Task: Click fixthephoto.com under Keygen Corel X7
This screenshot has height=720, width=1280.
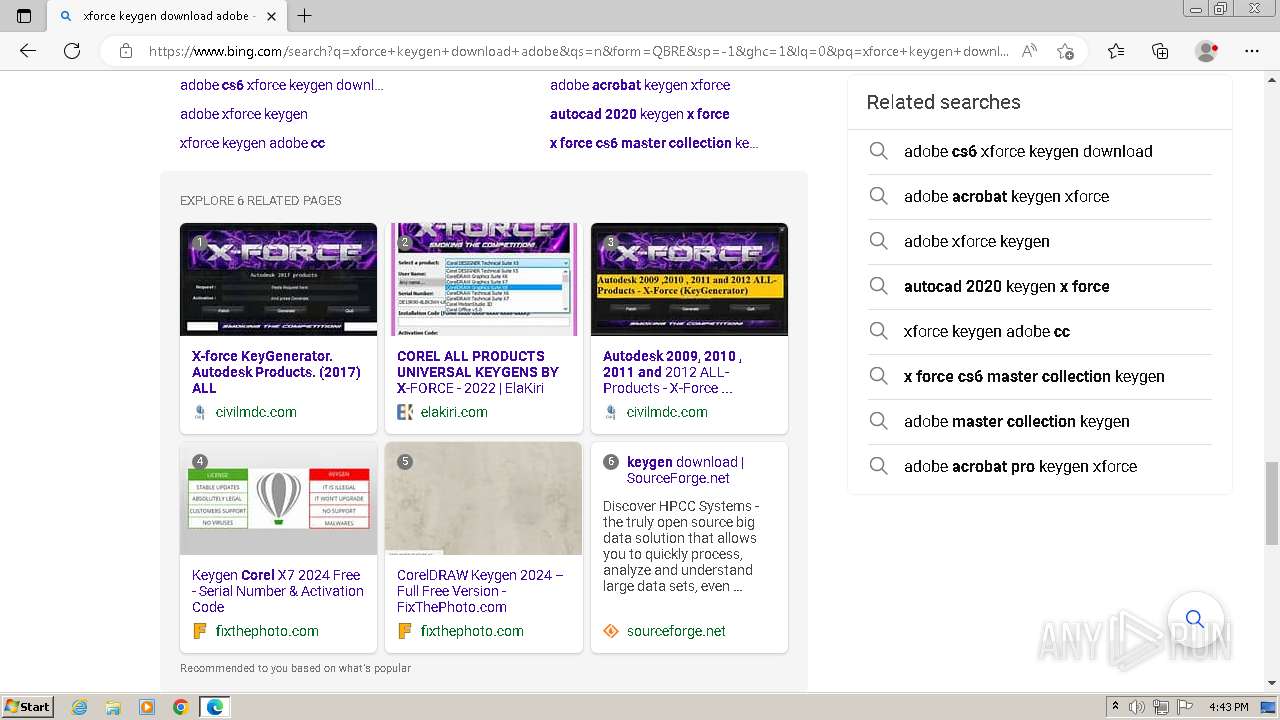Action: (267, 631)
